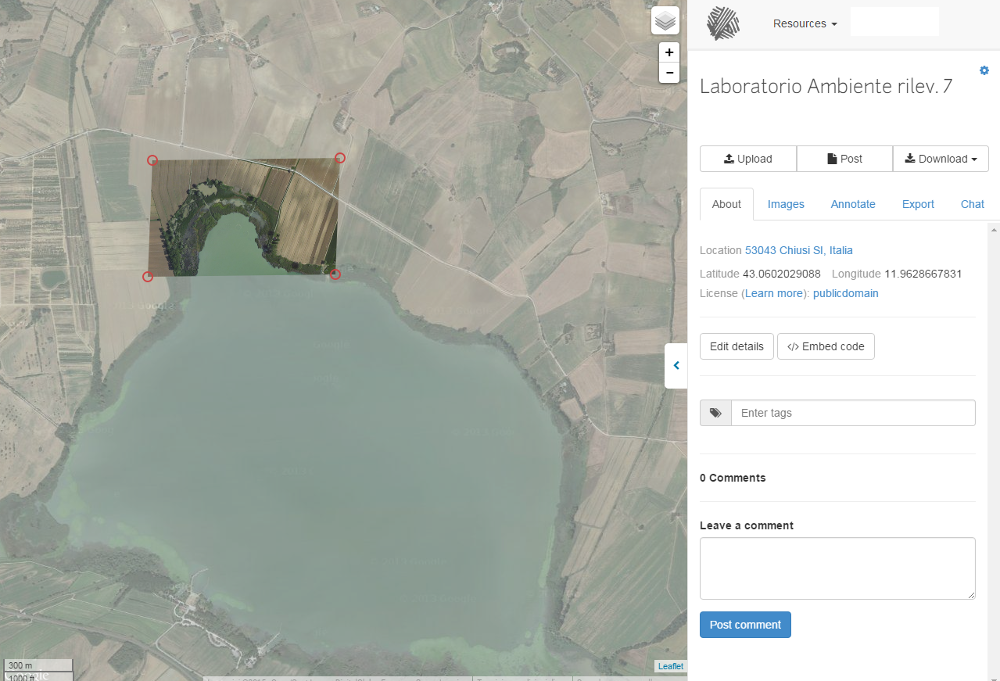Open the Resources dropdown menu
This screenshot has width=1000, height=681.
(x=804, y=24)
